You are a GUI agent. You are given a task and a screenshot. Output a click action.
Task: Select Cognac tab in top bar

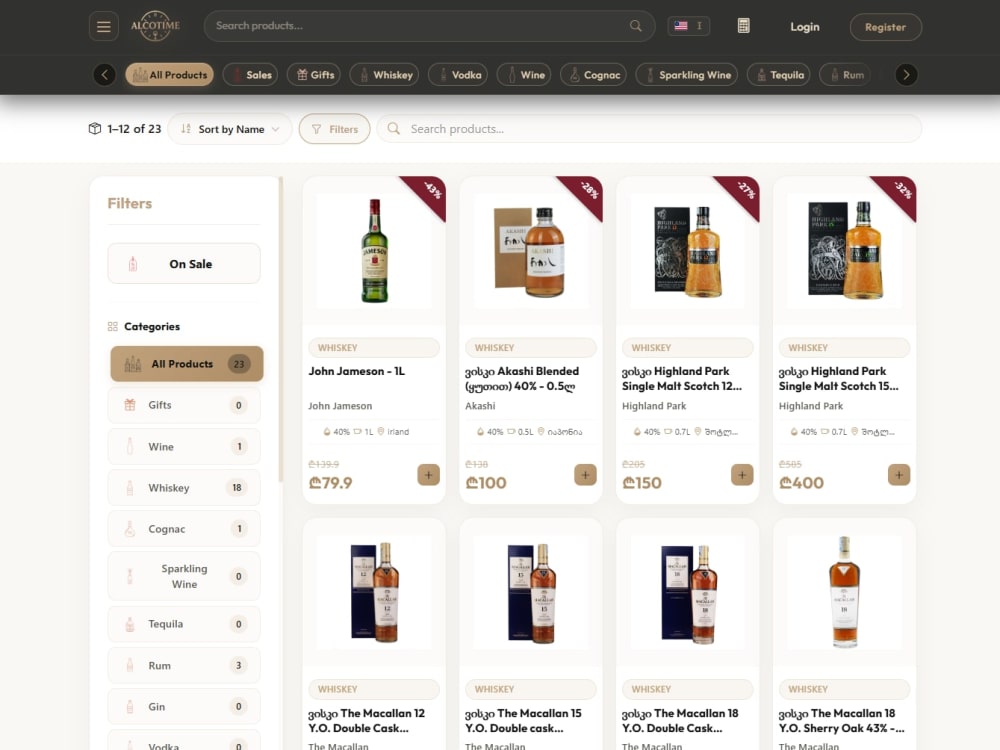click(594, 75)
